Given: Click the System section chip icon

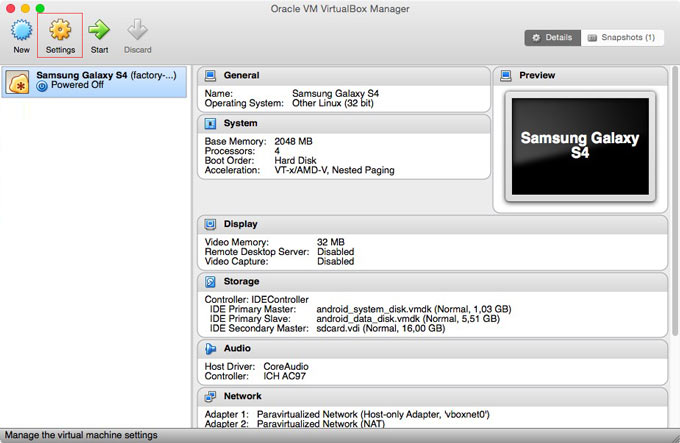Looking at the screenshot, I should point(210,124).
